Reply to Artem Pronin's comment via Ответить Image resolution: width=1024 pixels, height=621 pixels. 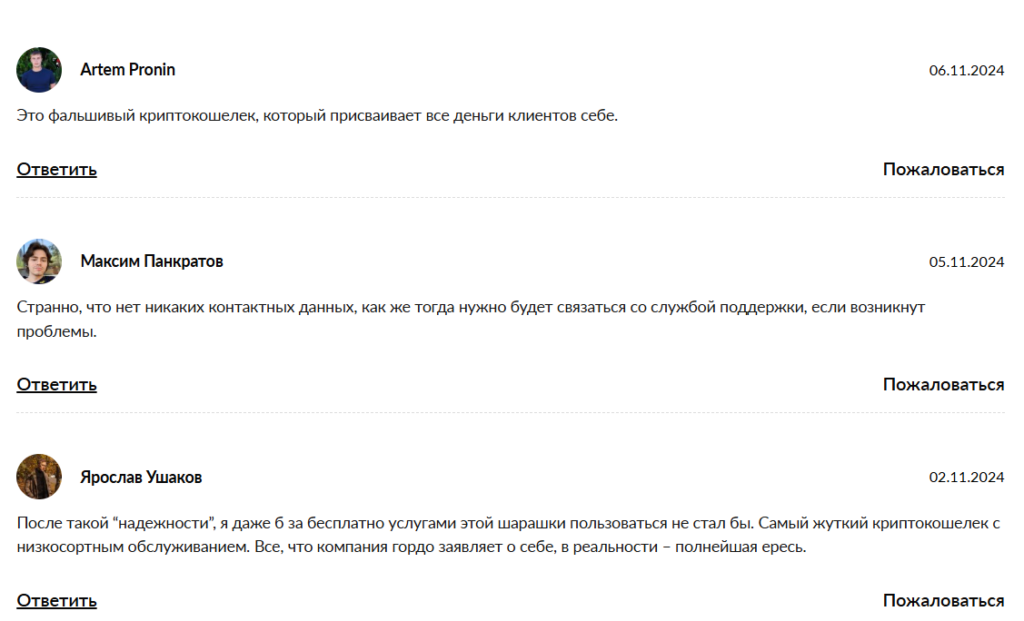click(57, 169)
